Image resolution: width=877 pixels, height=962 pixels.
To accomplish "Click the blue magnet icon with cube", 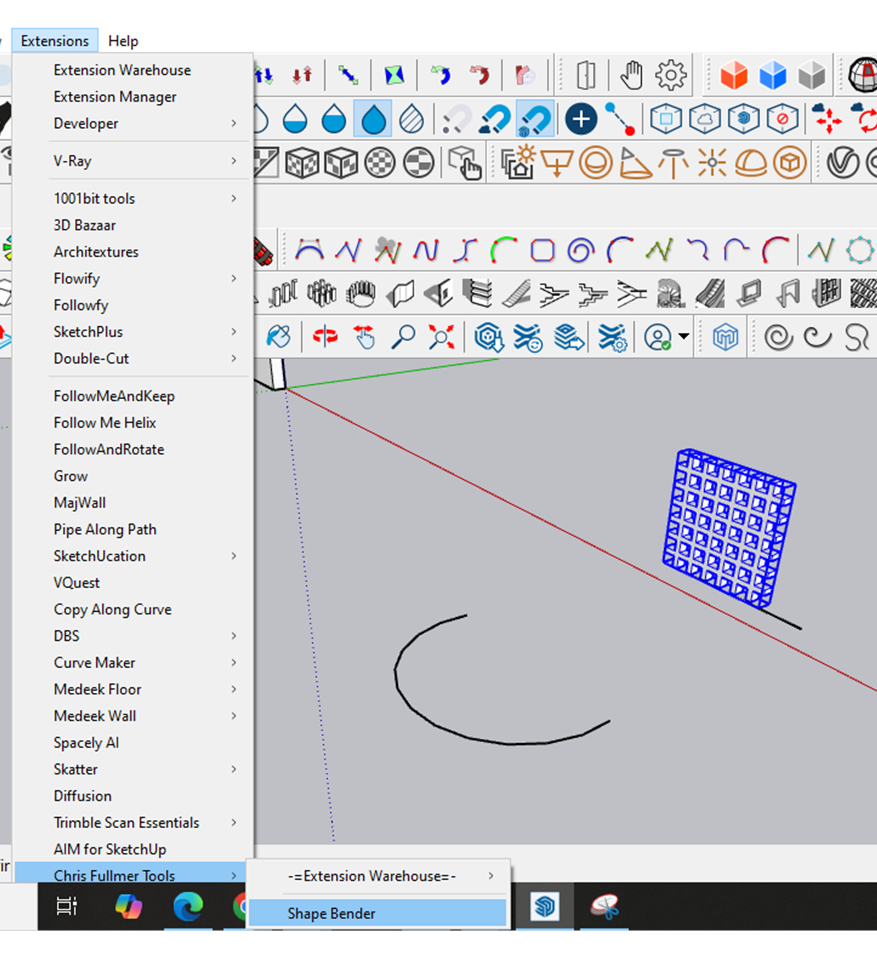I will pyautogui.click(x=535, y=119).
